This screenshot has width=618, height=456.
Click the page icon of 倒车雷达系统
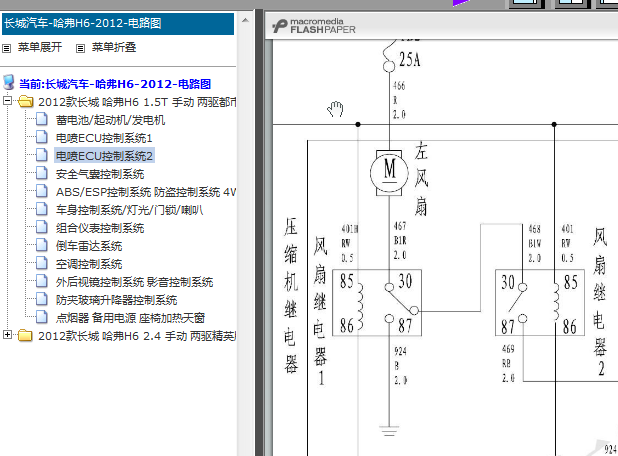(42, 245)
